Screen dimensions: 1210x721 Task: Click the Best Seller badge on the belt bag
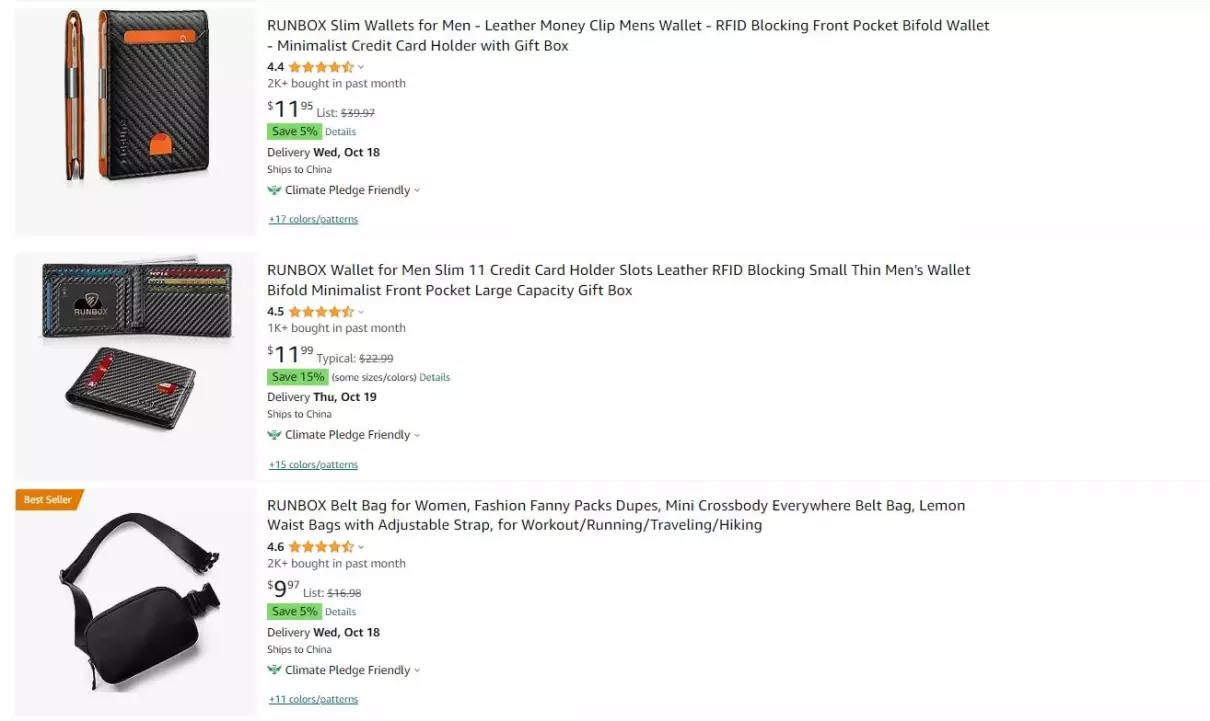(x=49, y=499)
